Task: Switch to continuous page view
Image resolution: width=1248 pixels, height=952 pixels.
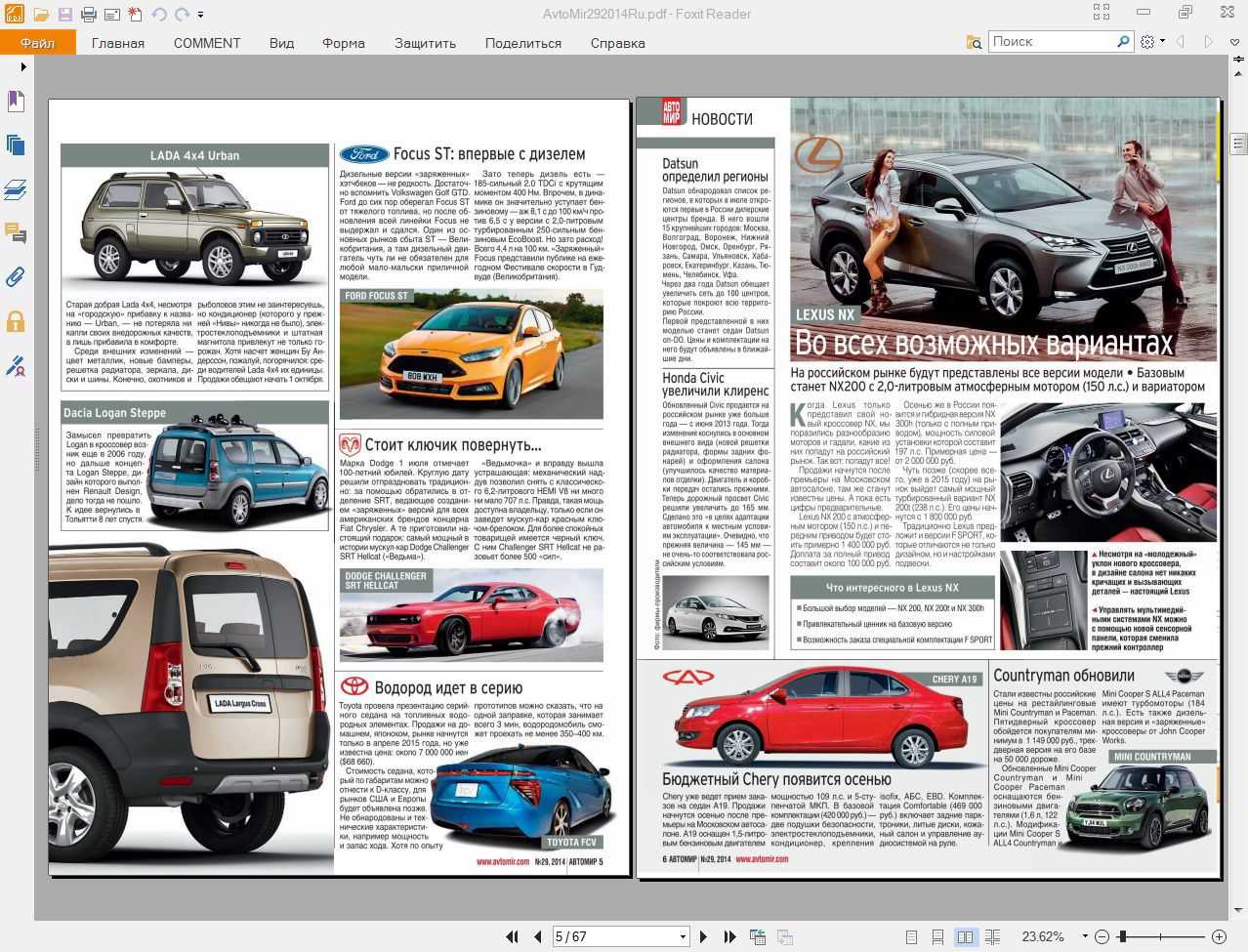Action: 937,936
